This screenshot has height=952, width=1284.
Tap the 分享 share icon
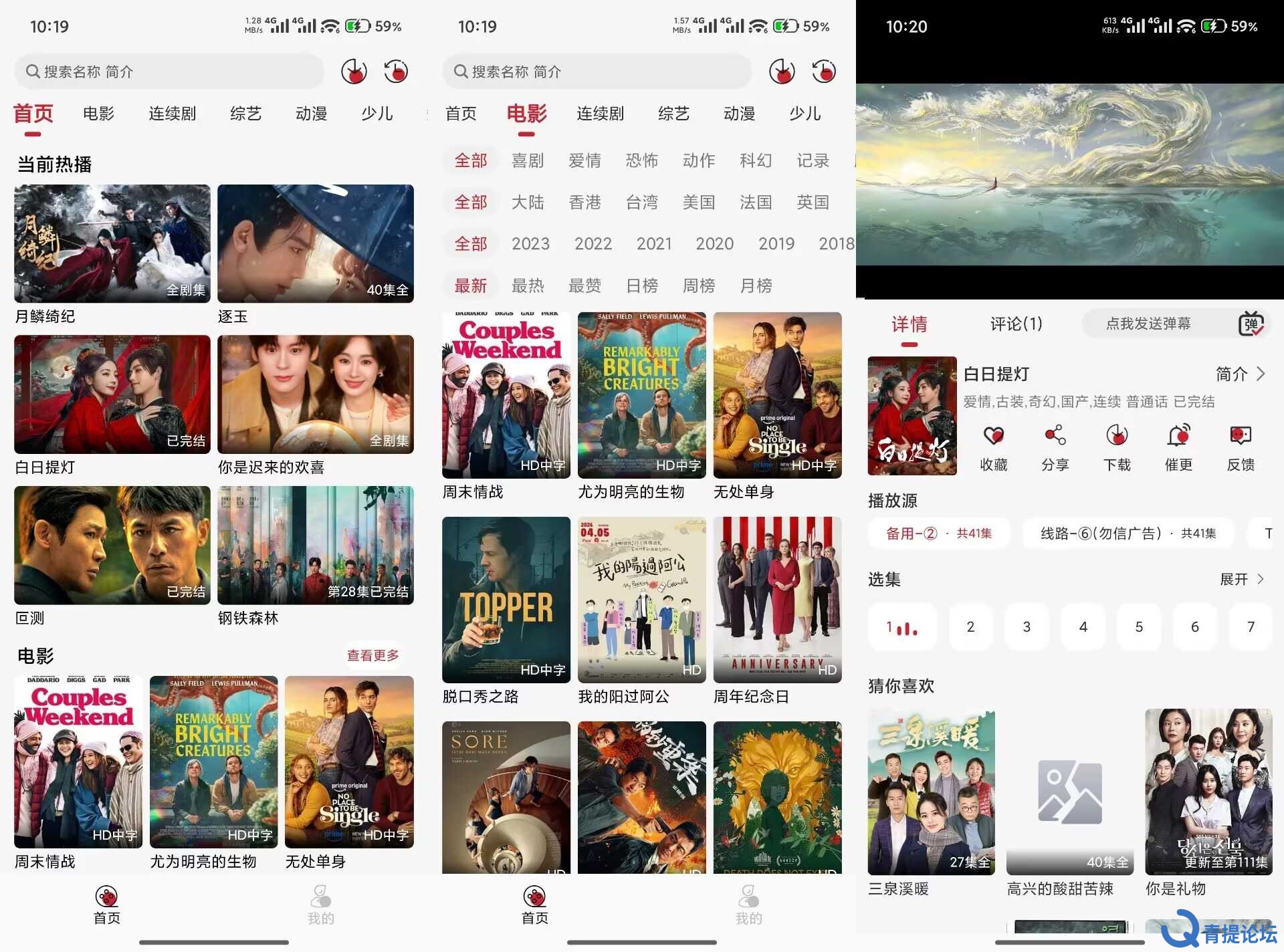(x=1055, y=436)
